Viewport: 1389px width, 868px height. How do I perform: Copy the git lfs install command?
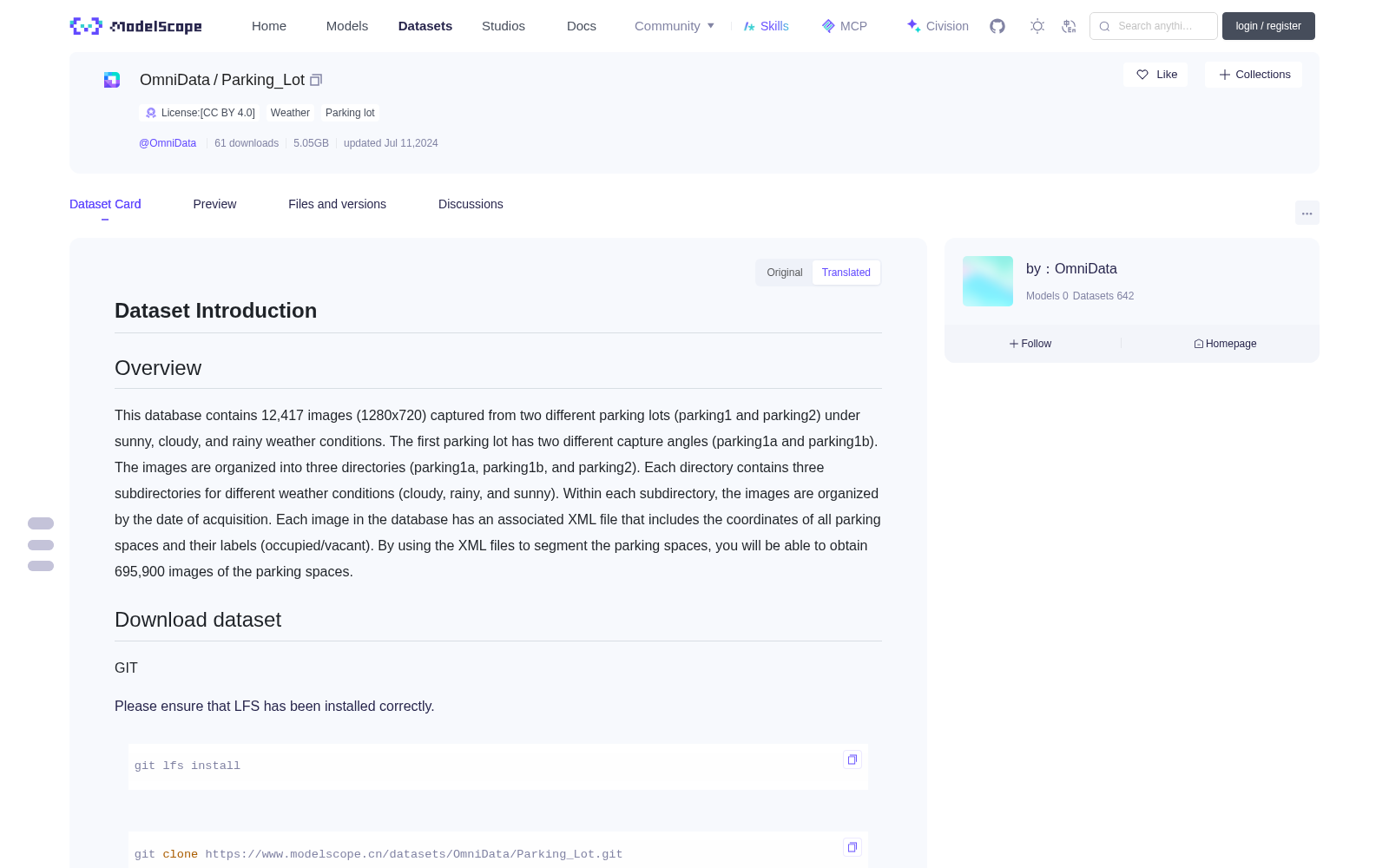click(x=852, y=759)
